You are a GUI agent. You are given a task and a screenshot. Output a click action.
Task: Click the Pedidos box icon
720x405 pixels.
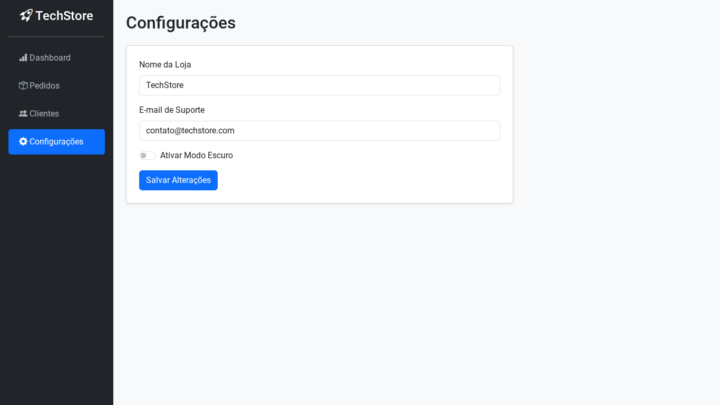tap(23, 86)
